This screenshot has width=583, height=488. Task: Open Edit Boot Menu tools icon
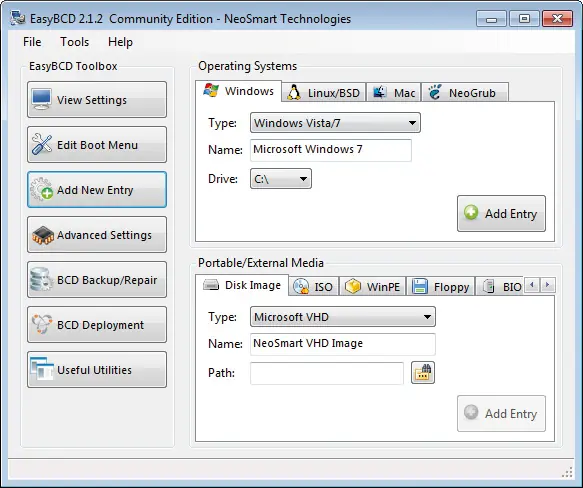tap(41, 144)
